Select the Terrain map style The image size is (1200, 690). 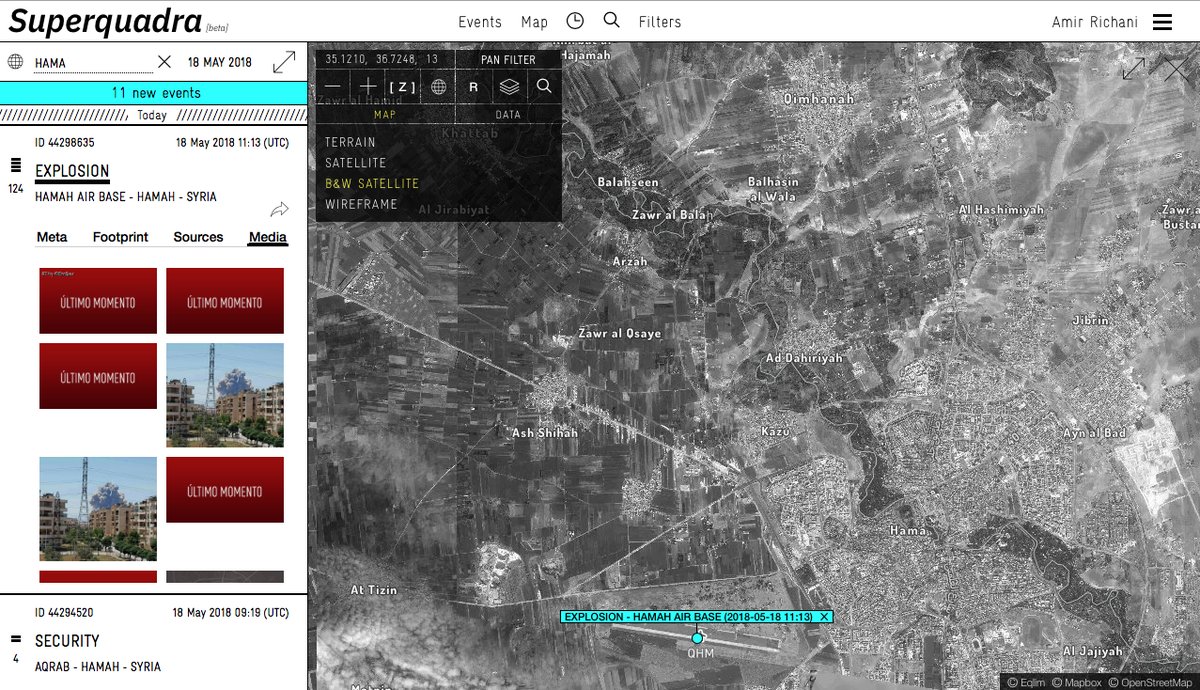350,142
